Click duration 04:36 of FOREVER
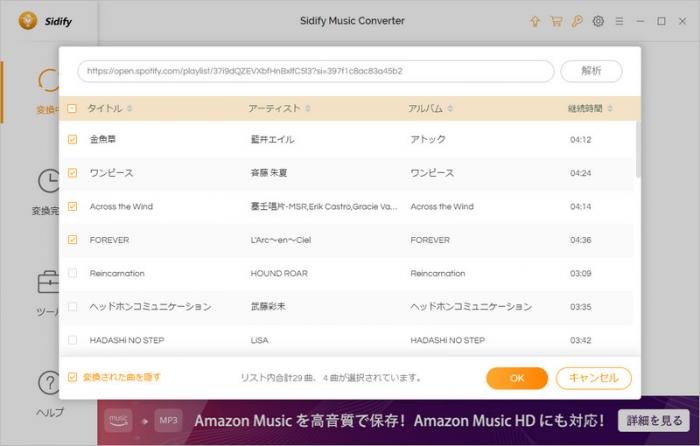The image size is (700, 446). [580, 240]
